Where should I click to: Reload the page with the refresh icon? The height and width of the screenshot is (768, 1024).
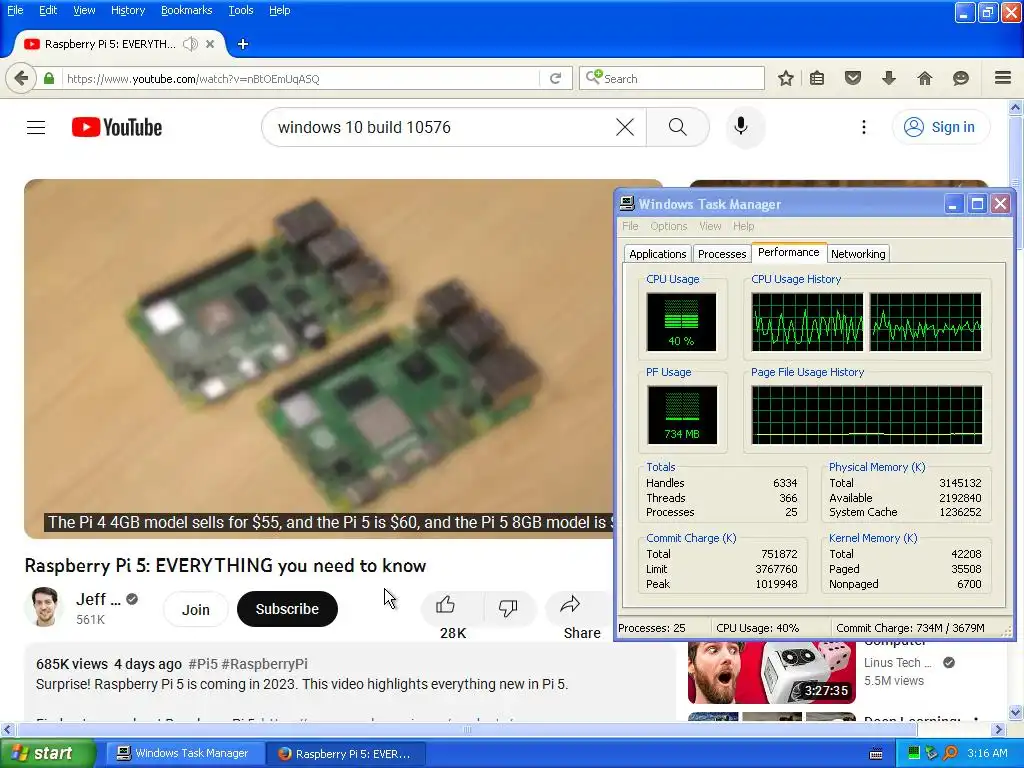coord(556,78)
